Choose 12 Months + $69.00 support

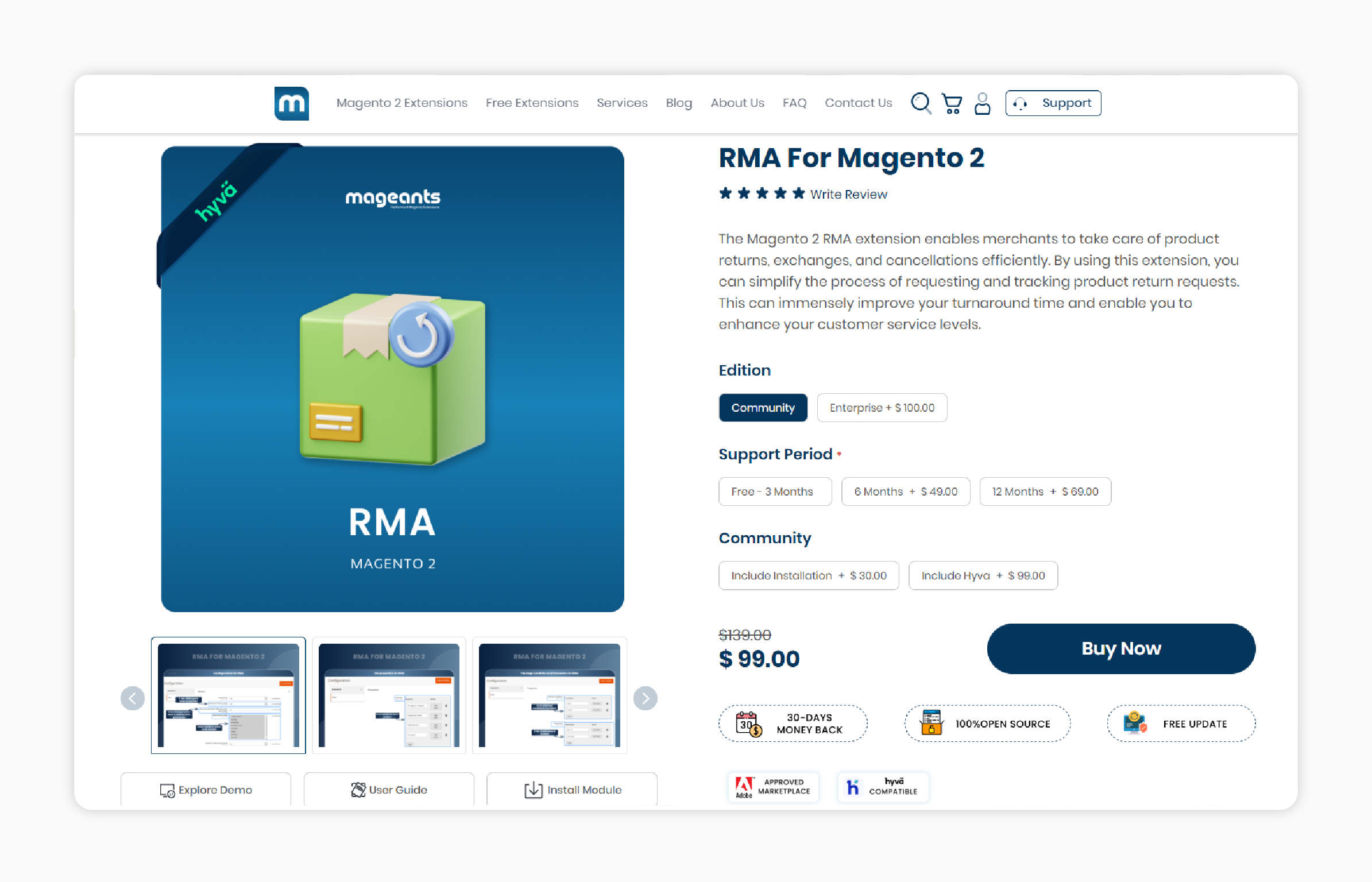[x=1045, y=492]
